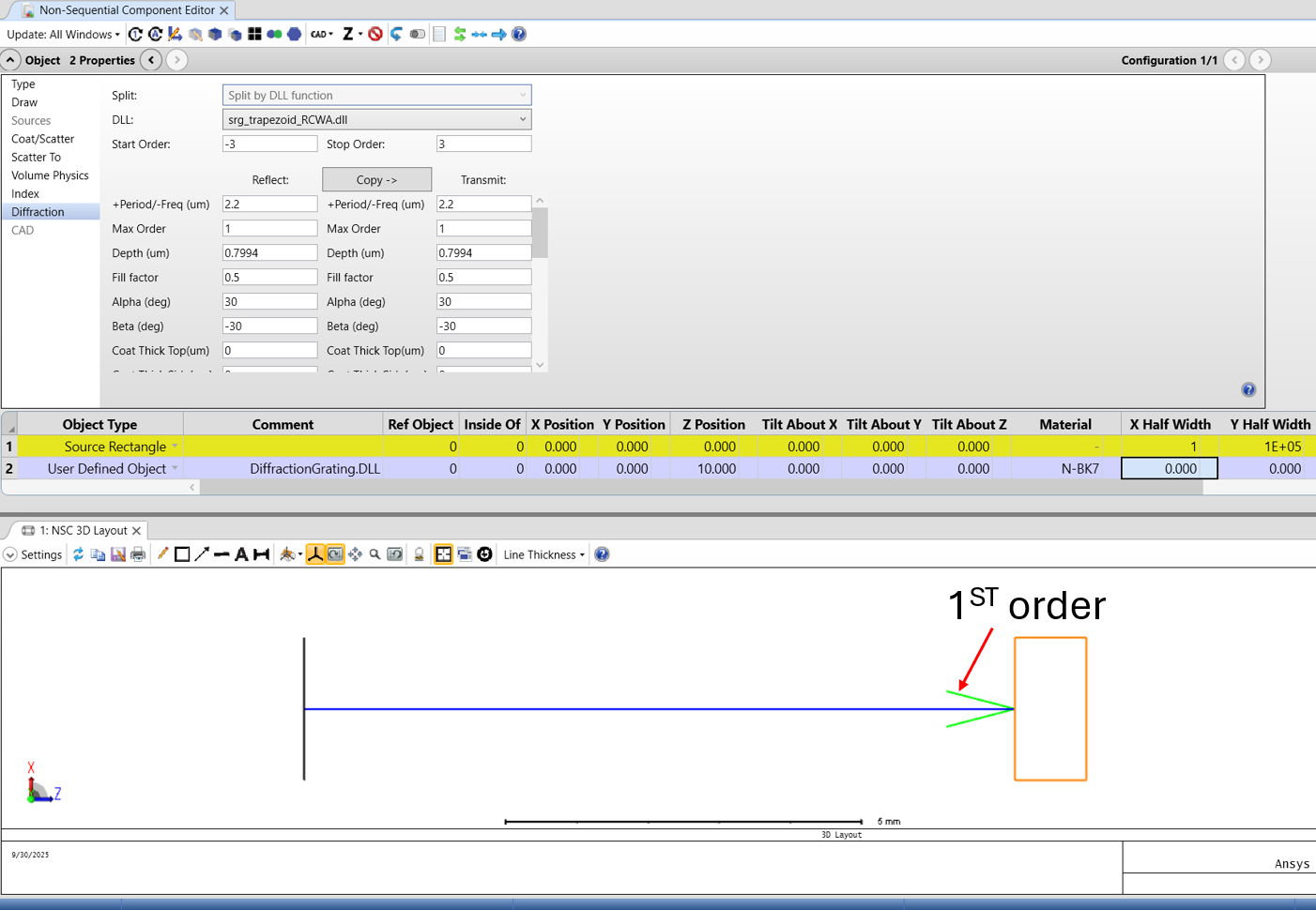Toggle the gray switch icon in editor toolbar

click(418, 34)
